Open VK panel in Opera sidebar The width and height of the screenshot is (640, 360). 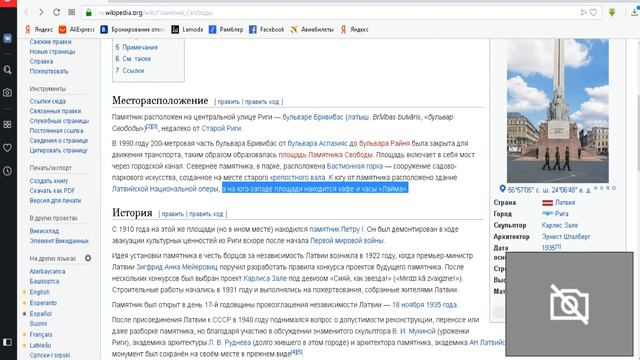(x=7, y=38)
